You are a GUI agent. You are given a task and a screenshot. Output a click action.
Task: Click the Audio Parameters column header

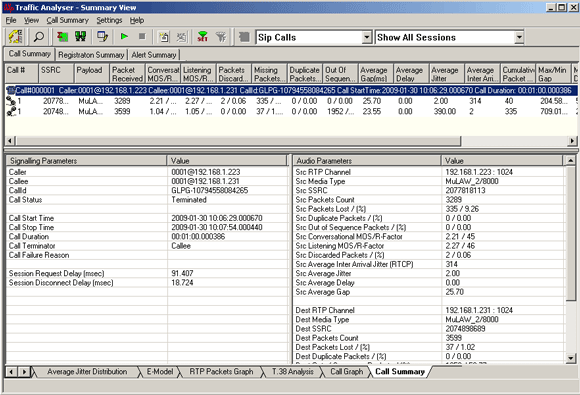(x=367, y=161)
